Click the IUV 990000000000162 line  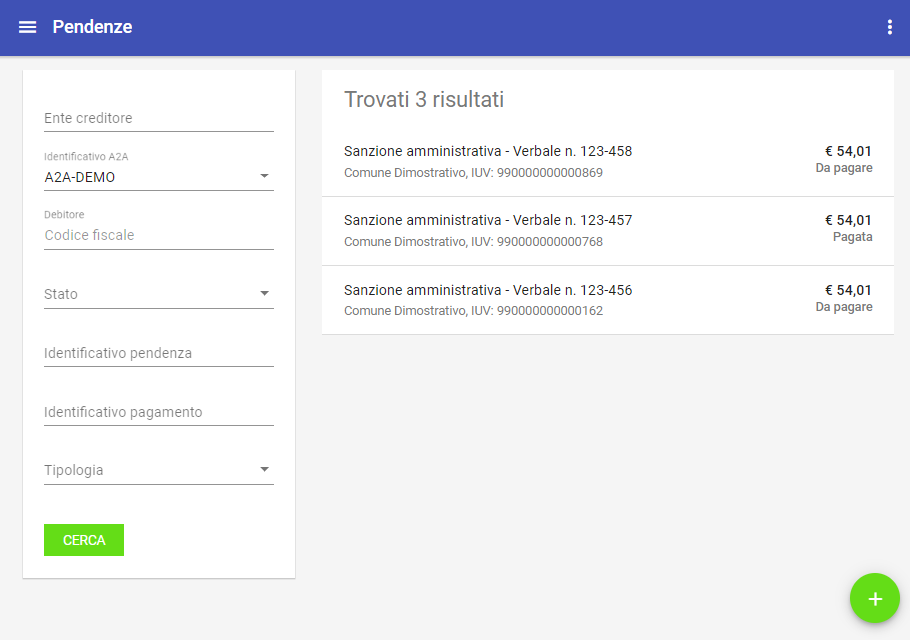(x=473, y=310)
